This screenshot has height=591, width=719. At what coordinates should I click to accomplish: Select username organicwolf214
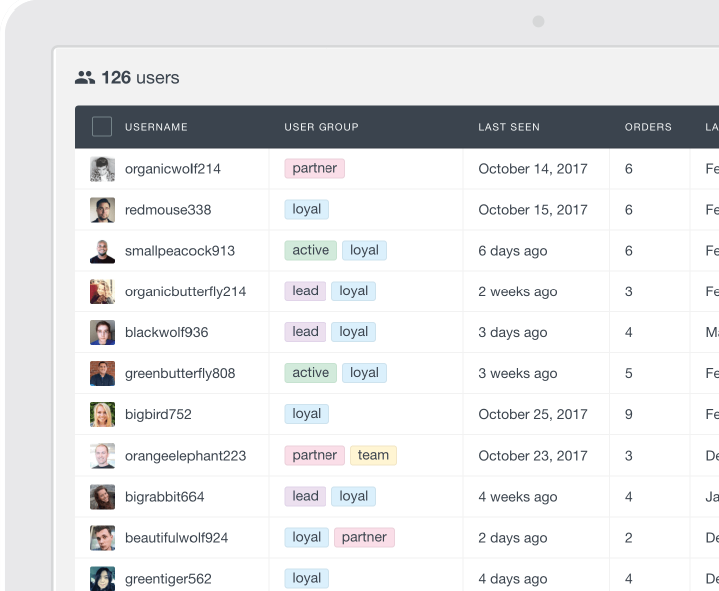(x=172, y=169)
